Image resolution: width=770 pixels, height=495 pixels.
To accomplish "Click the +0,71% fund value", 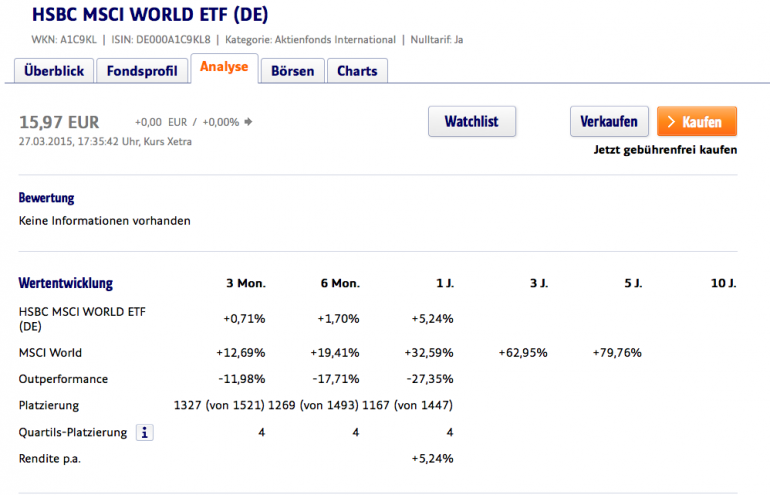I will 244,319.
